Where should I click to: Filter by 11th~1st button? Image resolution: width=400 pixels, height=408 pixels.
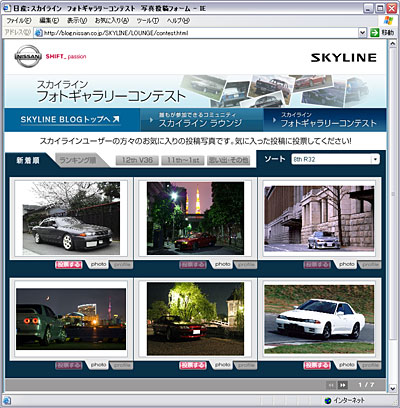183,160
